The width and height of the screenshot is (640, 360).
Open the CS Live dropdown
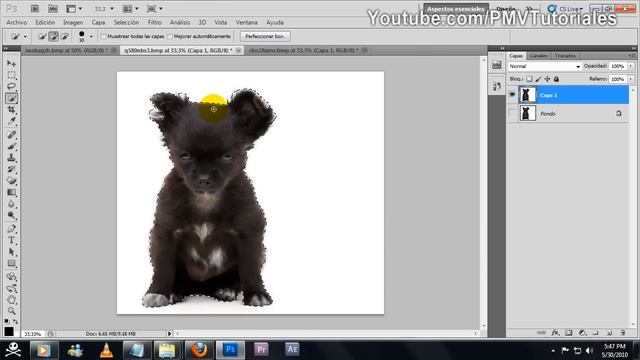[x=566, y=9]
